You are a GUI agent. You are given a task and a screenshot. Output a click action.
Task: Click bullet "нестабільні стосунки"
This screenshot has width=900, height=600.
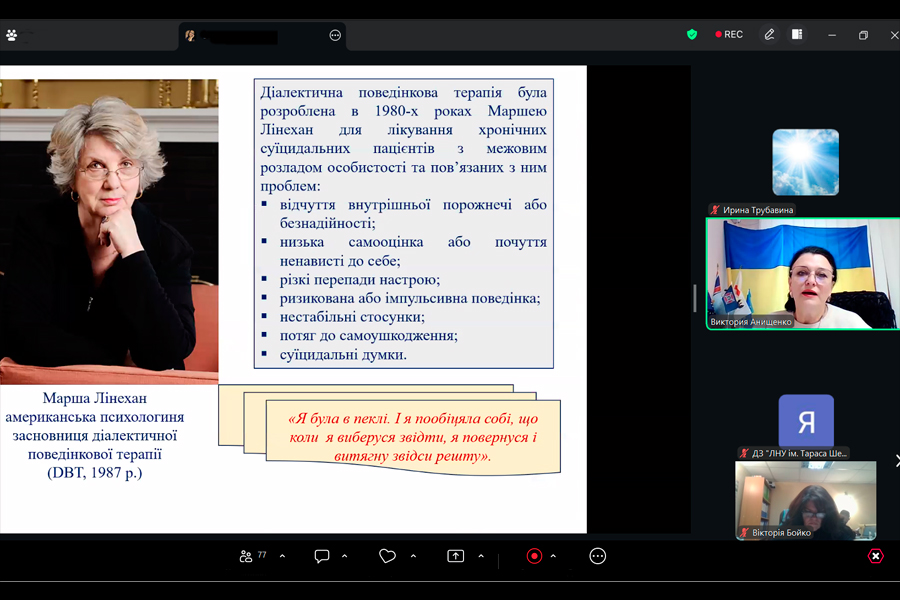click(352, 317)
